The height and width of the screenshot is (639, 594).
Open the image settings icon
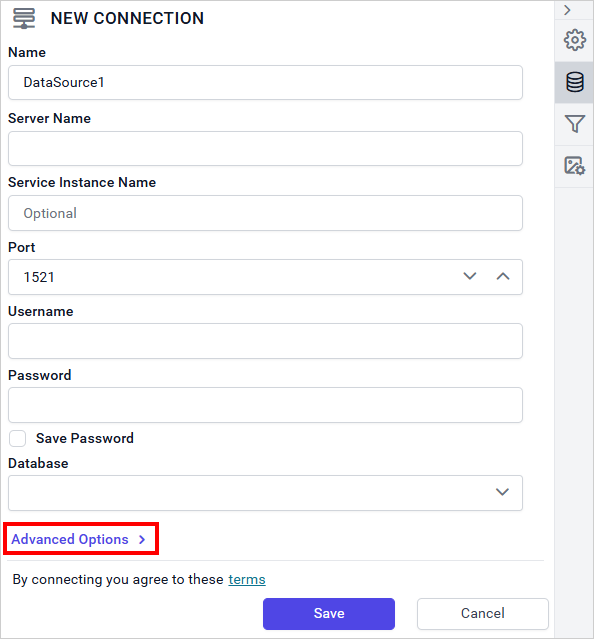click(x=574, y=166)
